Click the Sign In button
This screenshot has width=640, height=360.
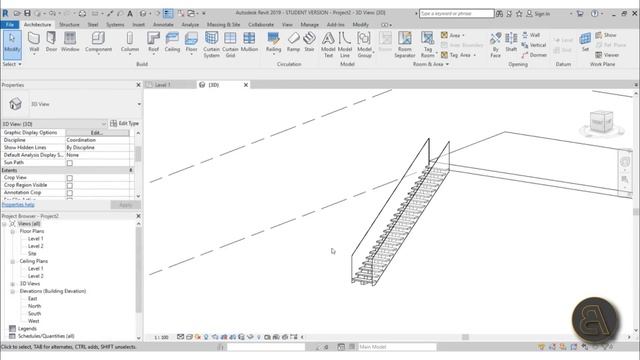click(x=538, y=13)
